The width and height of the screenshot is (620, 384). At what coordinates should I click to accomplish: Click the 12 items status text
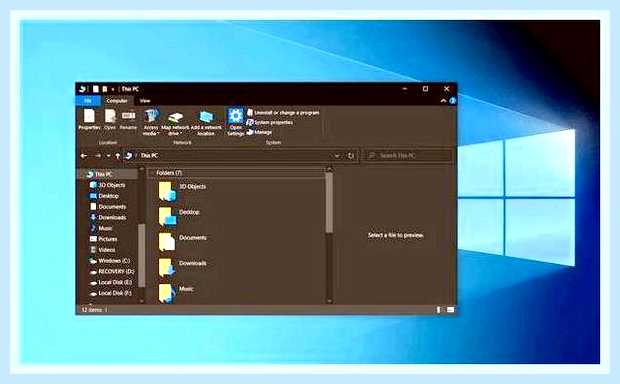point(91,310)
